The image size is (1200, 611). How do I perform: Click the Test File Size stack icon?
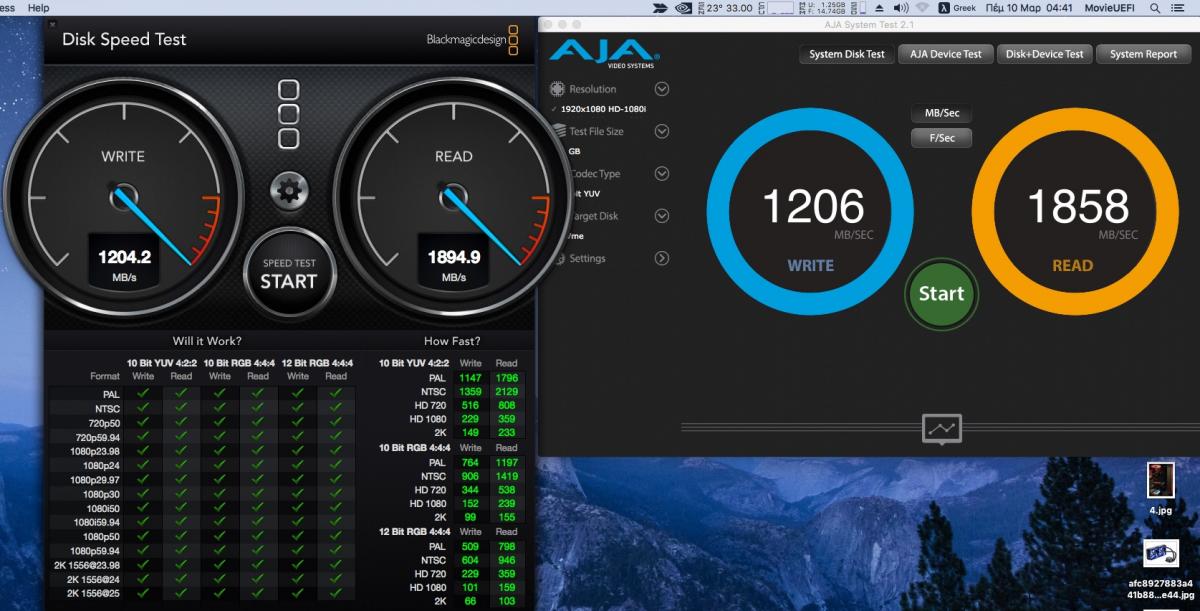coord(560,131)
